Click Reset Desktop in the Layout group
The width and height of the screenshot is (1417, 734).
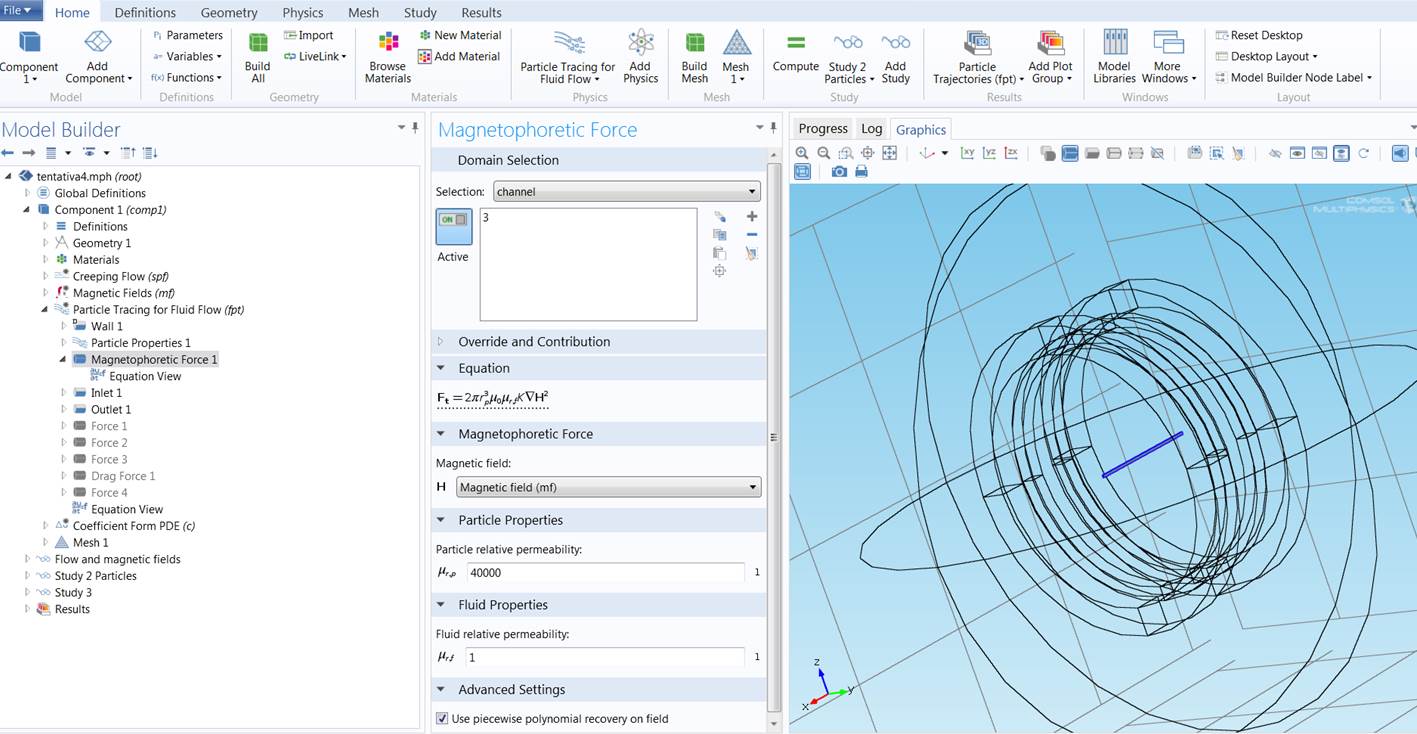pos(1258,35)
